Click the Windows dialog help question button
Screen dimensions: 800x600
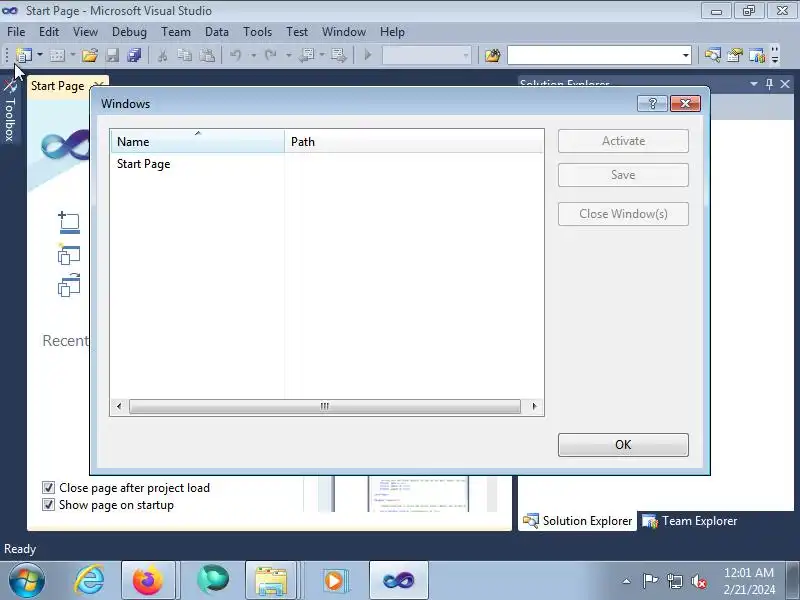(x=652, y=104)
